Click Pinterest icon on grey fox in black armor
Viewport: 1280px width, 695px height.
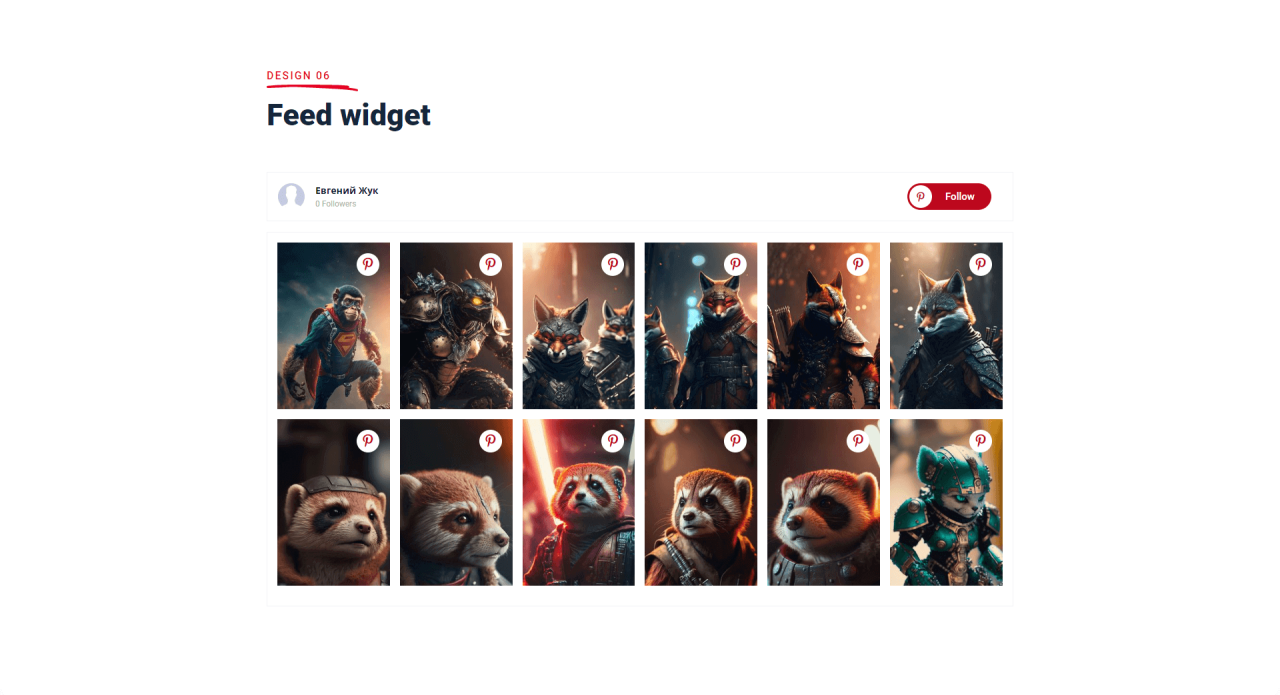coord(981,264)
